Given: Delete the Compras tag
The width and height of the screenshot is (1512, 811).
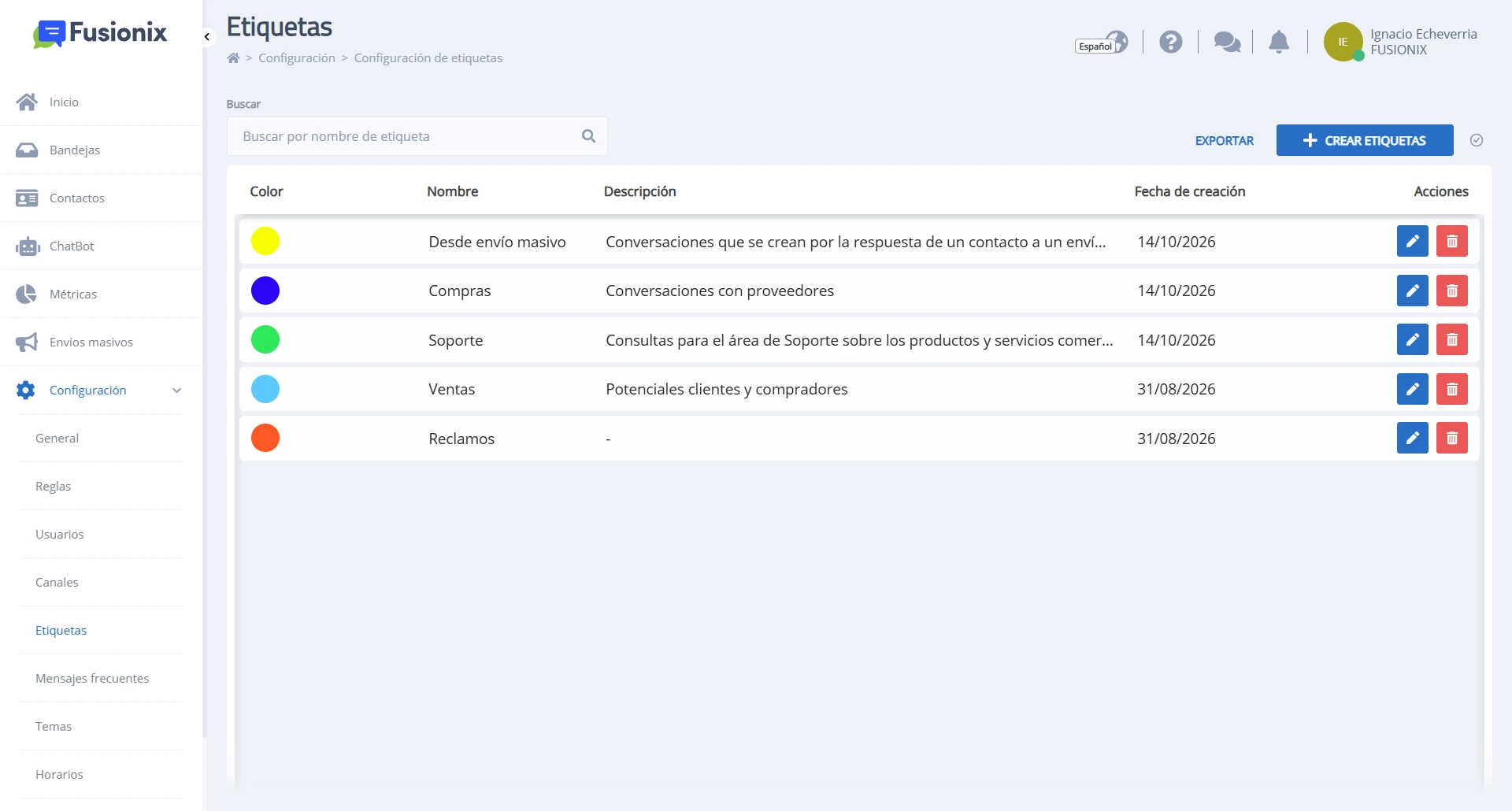Looking at the screenshot, I should [x=1451, y=291].
